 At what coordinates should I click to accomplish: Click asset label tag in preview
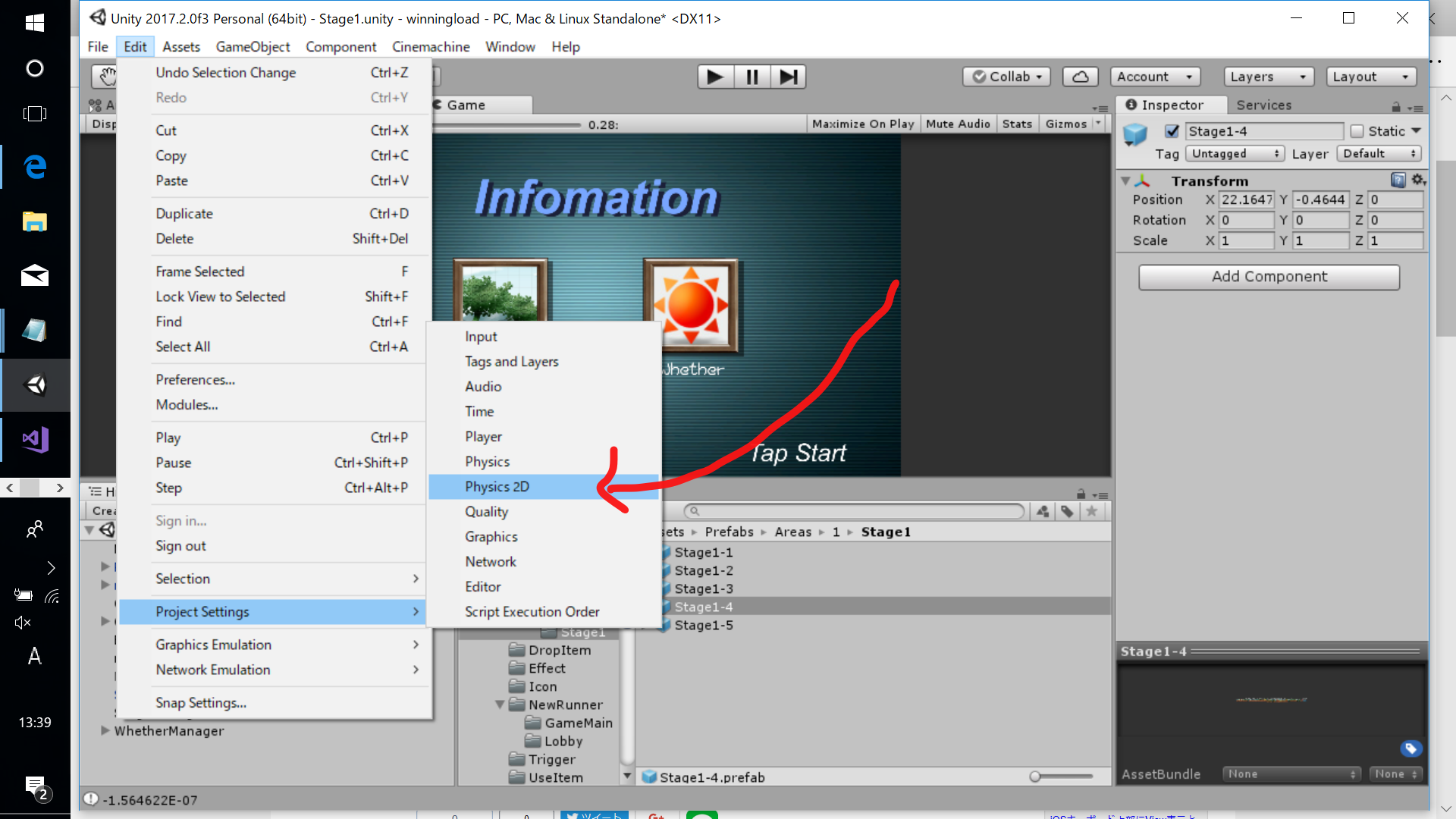coord(1410,749)
